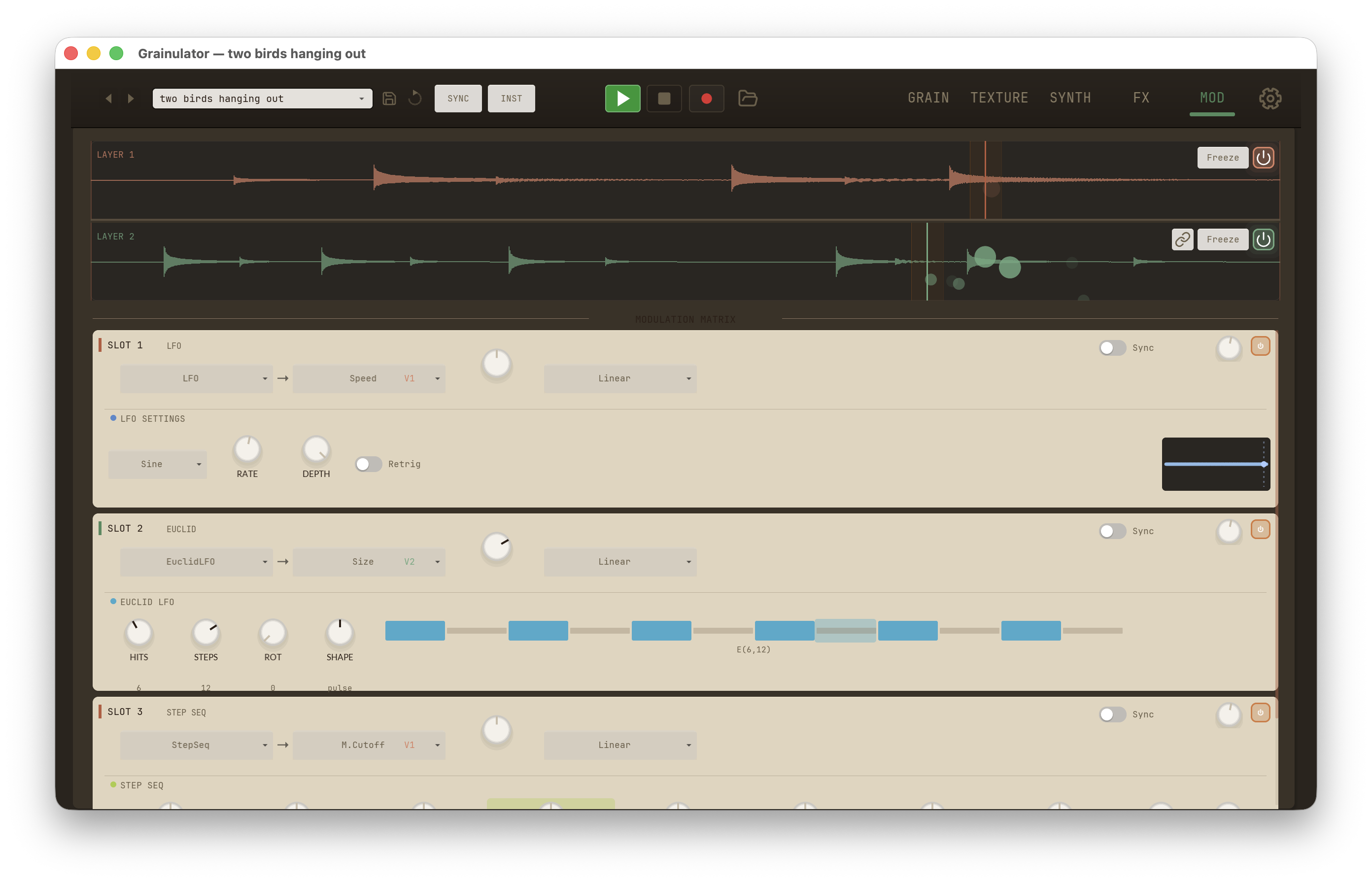
Task: Freeze Layer 2
Action: pyautogui.click(x=1222, y=239)
